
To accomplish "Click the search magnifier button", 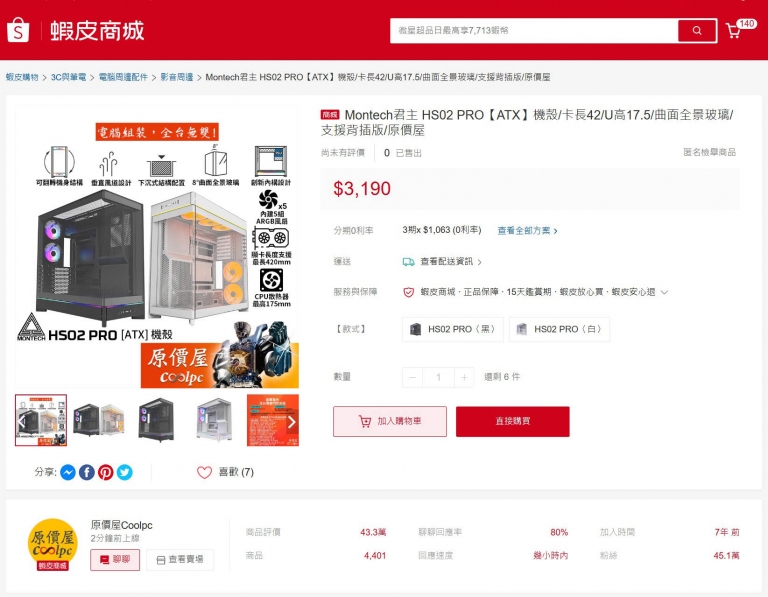I will (x=697, y=30).
